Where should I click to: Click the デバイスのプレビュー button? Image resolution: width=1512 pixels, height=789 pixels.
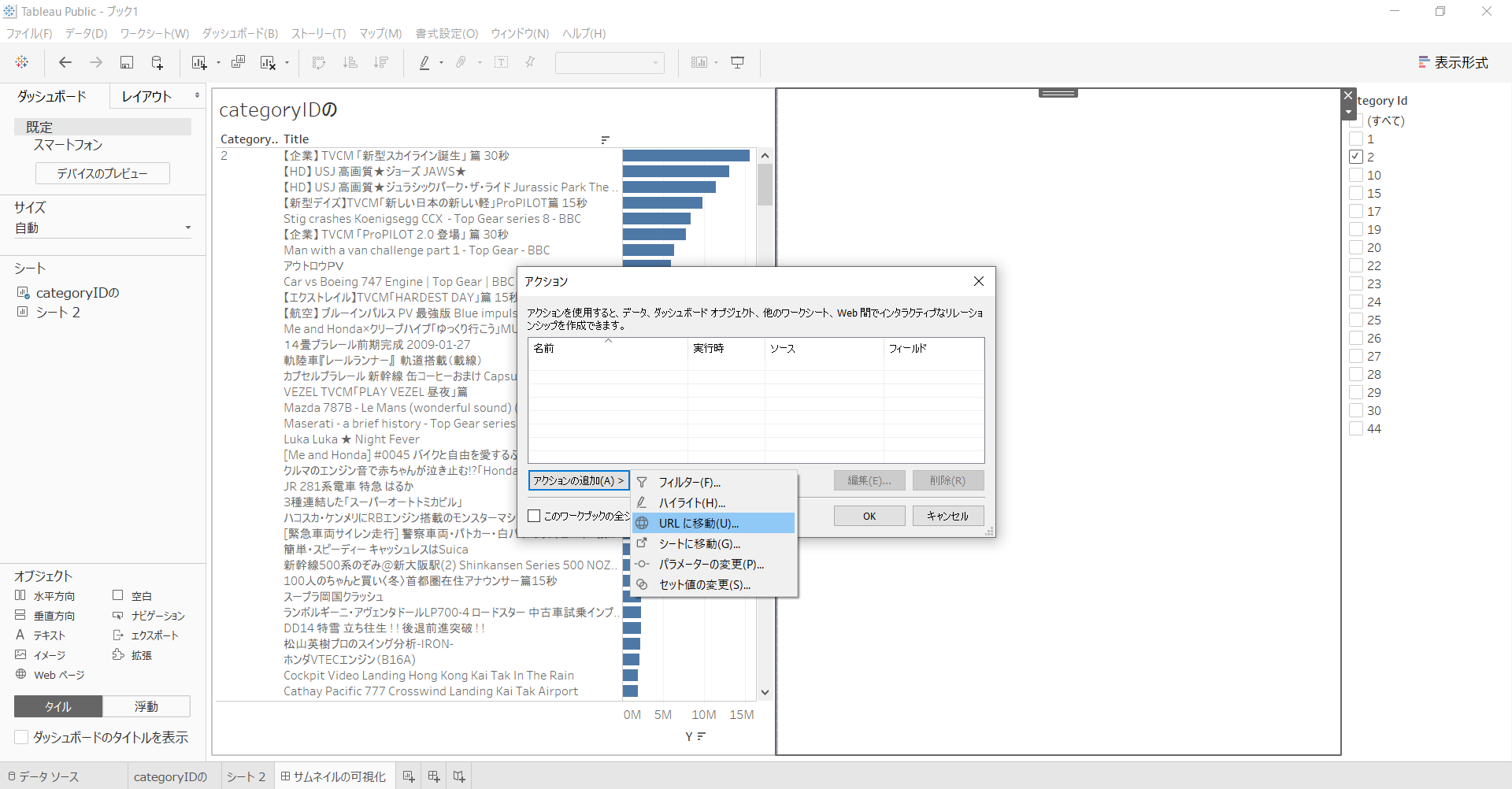tap(102, 173)
